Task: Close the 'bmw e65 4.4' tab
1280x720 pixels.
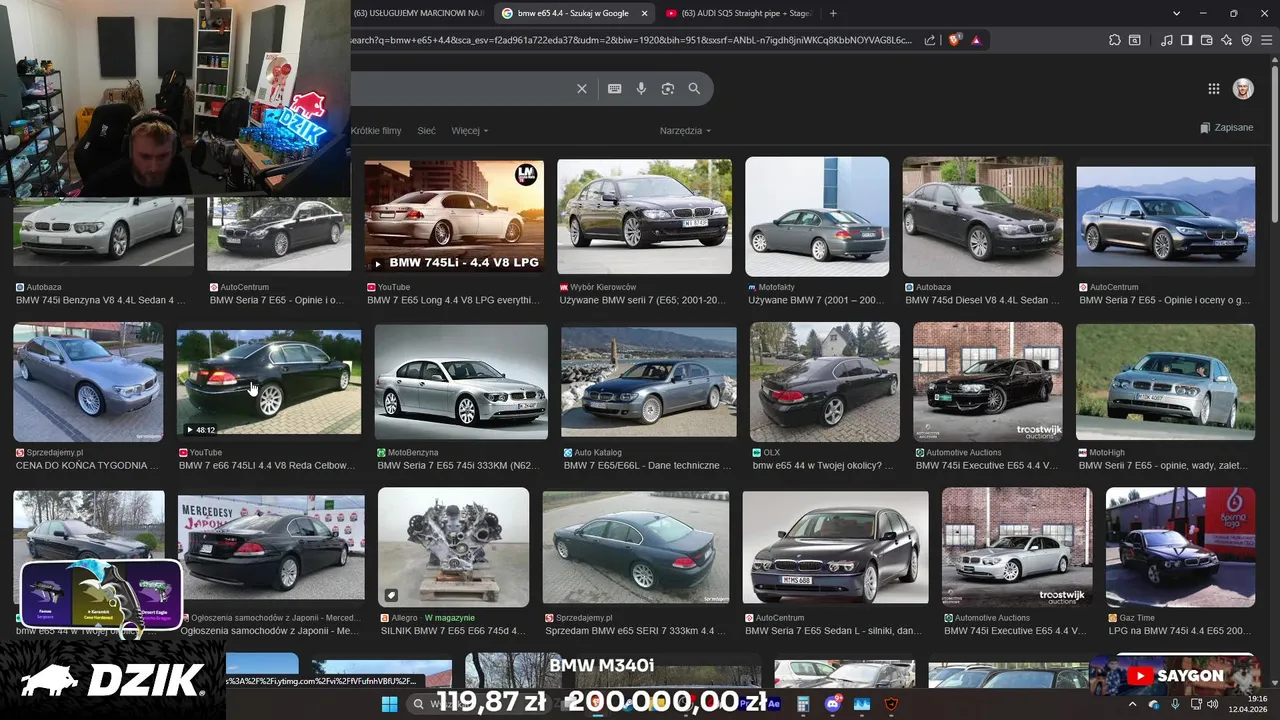Action: (644, 13)
